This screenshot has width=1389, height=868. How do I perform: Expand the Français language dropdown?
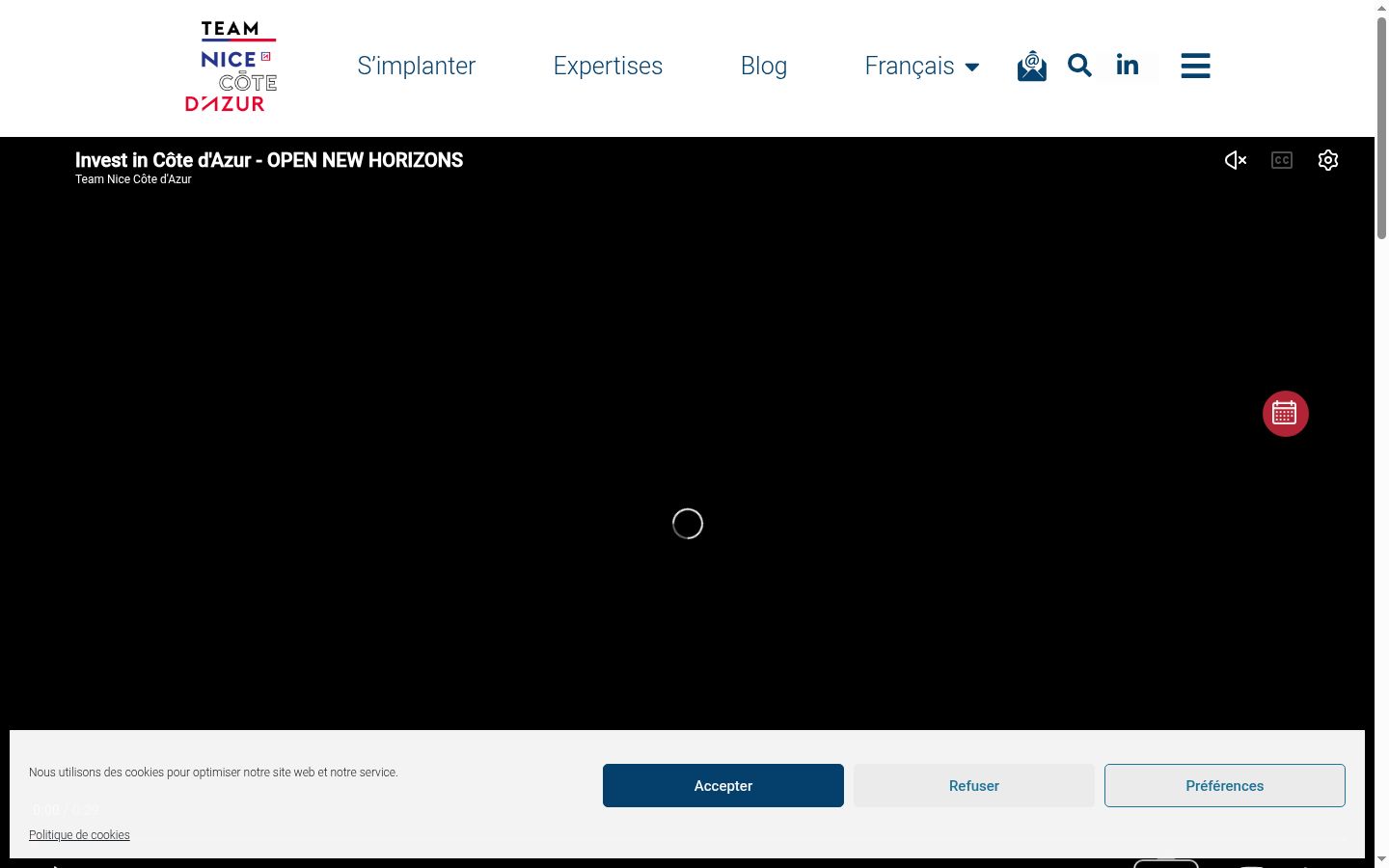tap(922, 66)
